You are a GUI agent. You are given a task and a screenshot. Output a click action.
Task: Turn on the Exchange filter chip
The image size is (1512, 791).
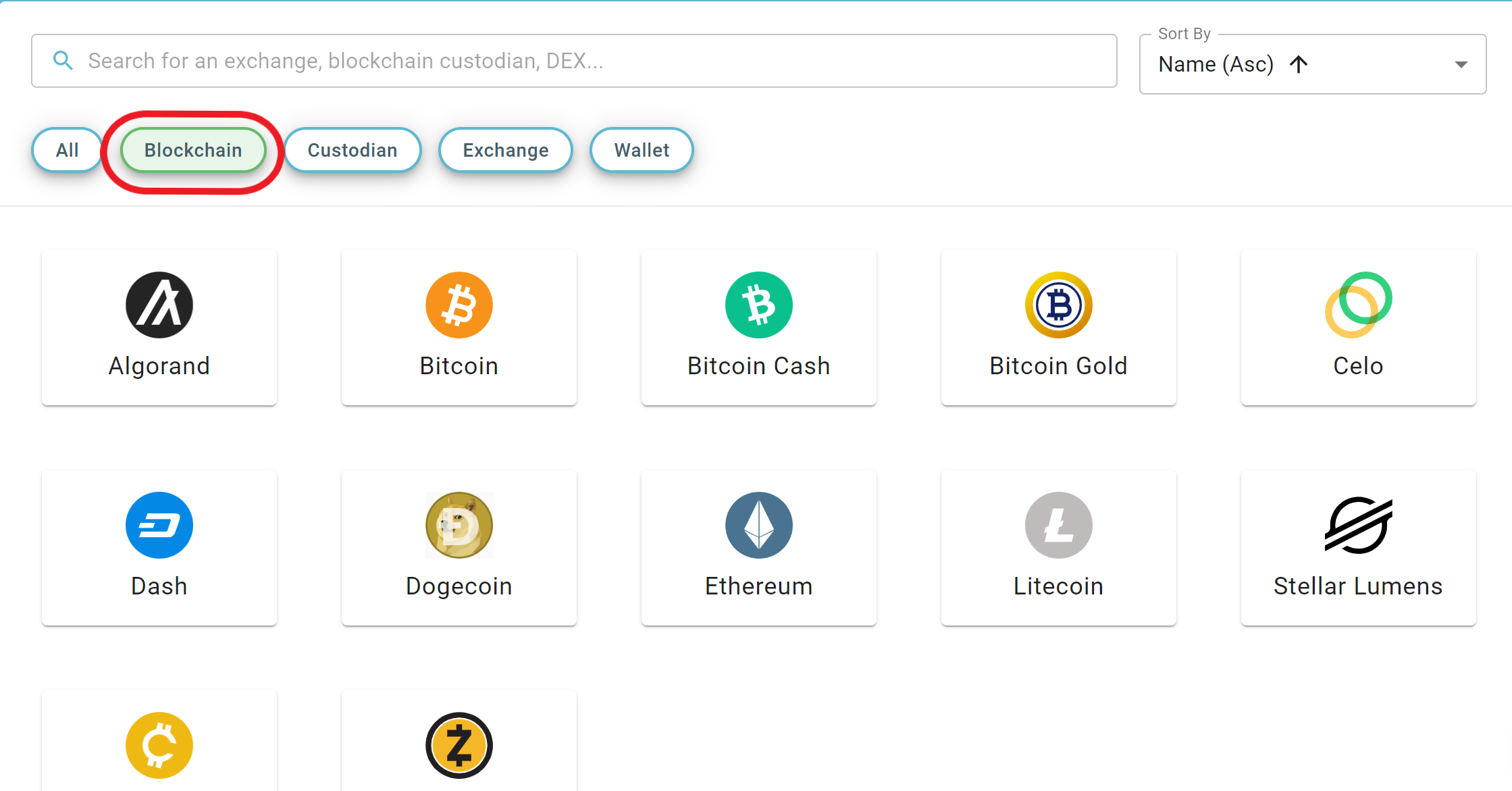(x=506, y=150)
